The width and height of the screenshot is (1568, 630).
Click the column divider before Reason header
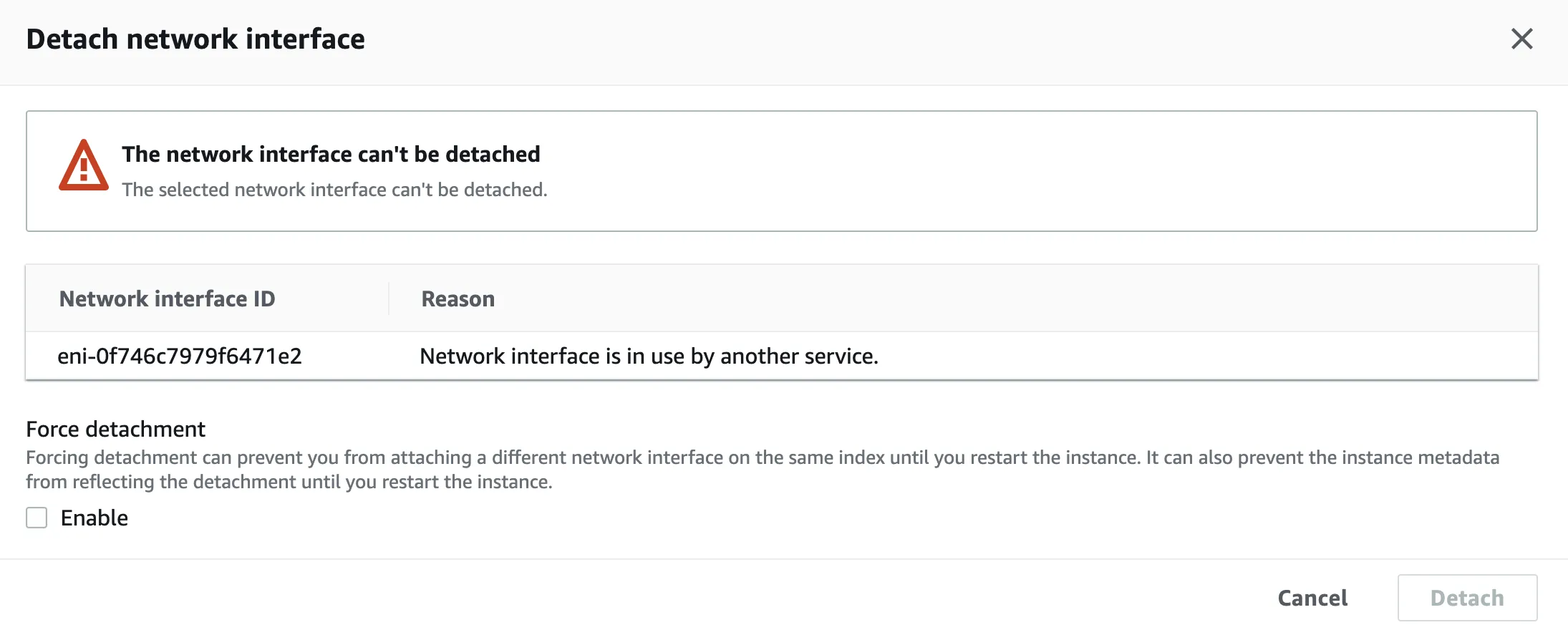389,299
